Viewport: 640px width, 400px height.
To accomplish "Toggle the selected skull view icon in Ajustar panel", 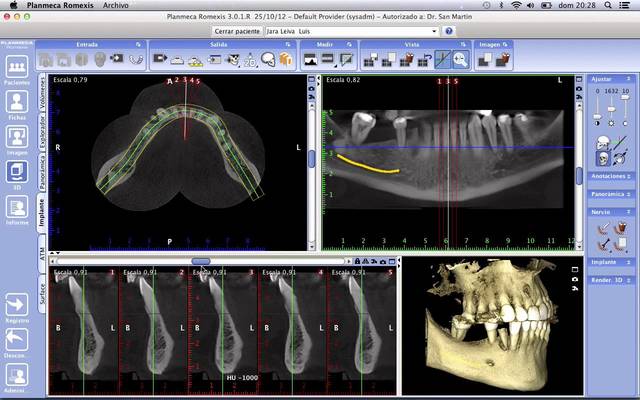I will pos(603,158).
